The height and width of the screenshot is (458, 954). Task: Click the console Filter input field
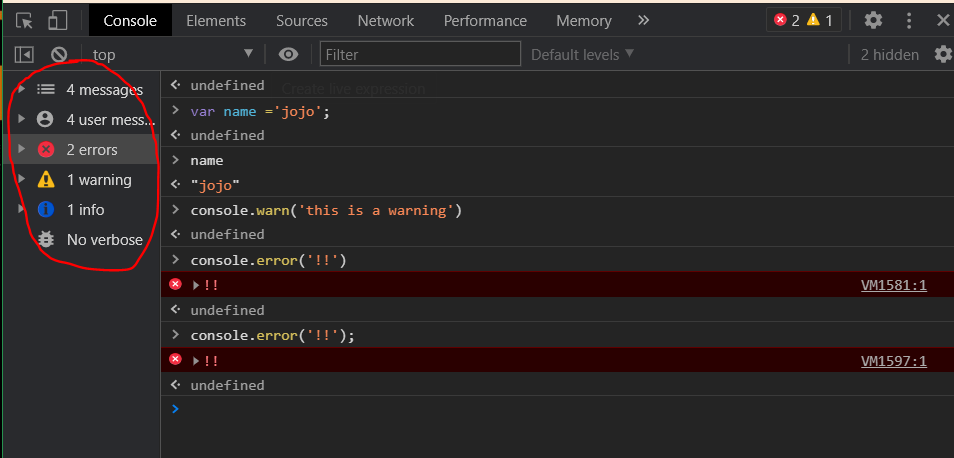click(x=420, y=54)
